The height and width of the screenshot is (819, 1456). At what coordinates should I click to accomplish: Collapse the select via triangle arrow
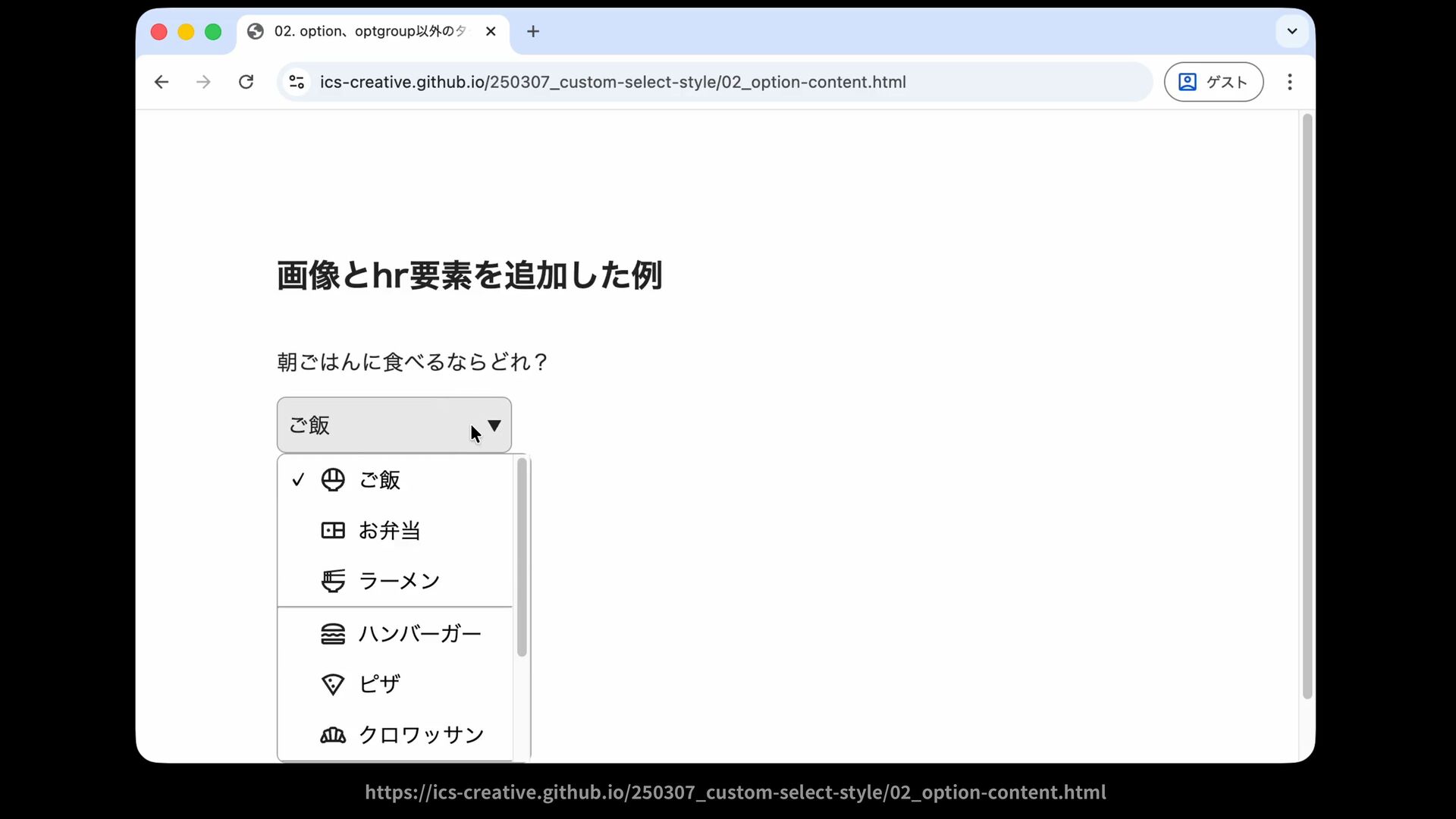[494, 425]
